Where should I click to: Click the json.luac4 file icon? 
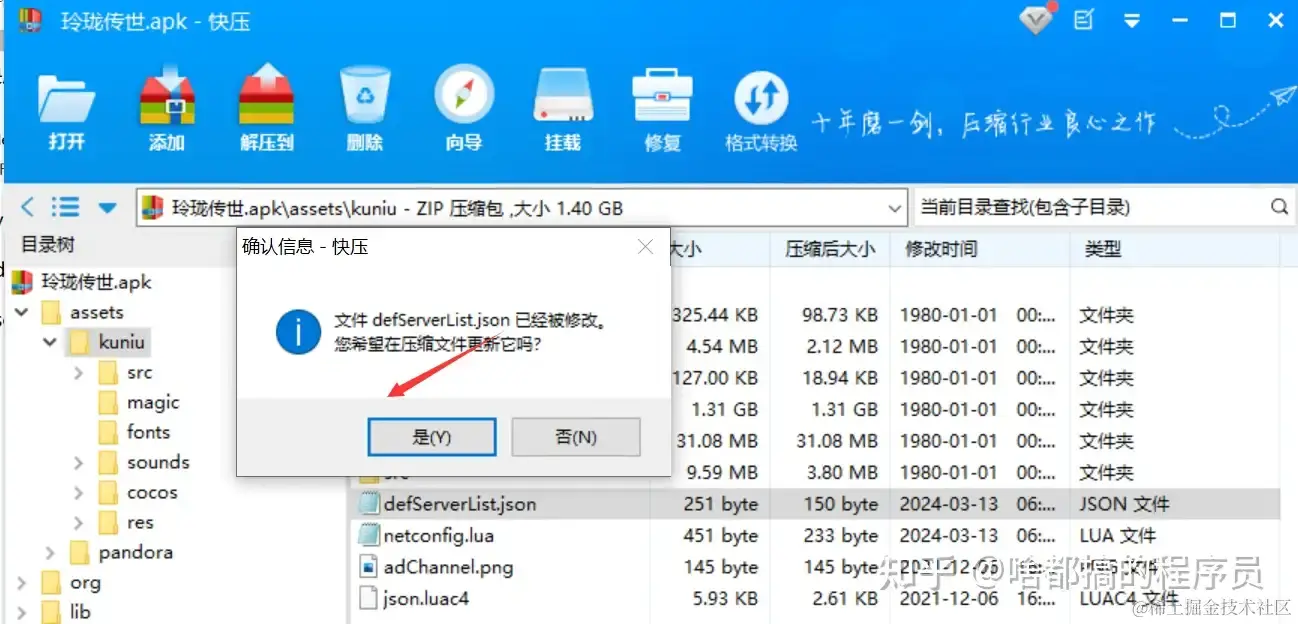pyautogui.click(x=368, y=598)
